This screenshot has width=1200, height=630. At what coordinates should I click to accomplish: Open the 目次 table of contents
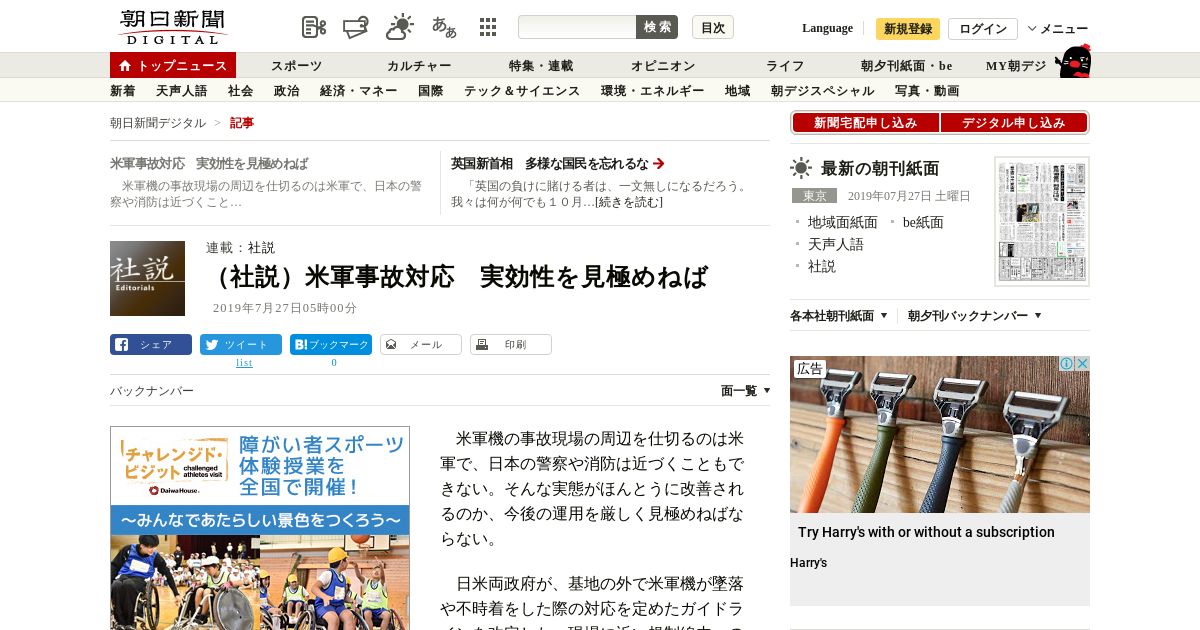pos(713,27)
